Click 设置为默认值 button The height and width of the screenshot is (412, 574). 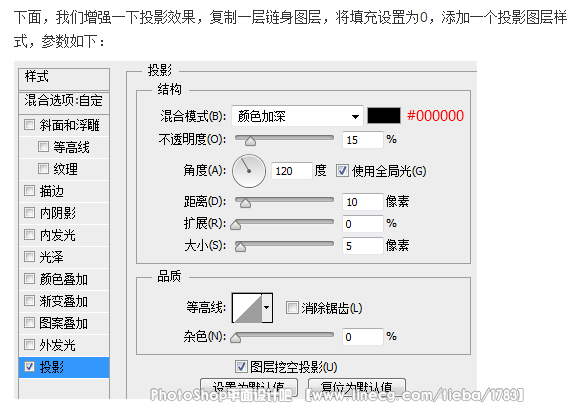coord(249,387)
